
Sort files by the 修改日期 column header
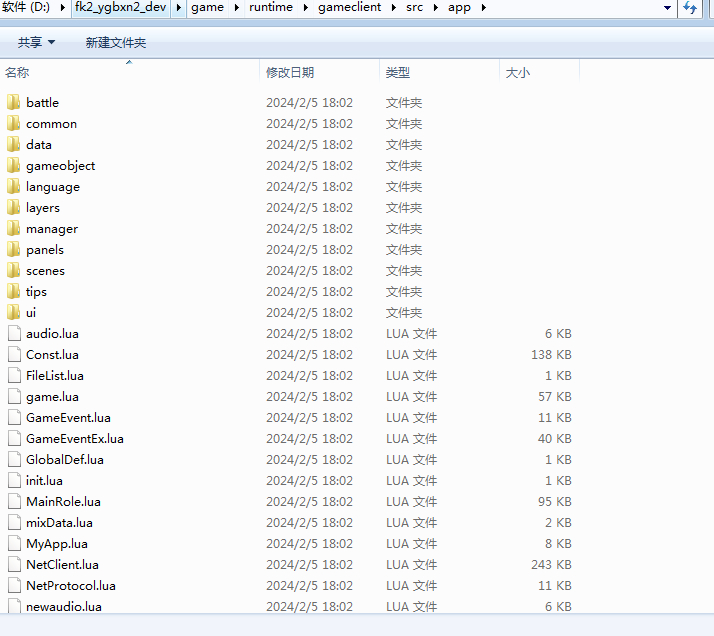coord(290,73)
